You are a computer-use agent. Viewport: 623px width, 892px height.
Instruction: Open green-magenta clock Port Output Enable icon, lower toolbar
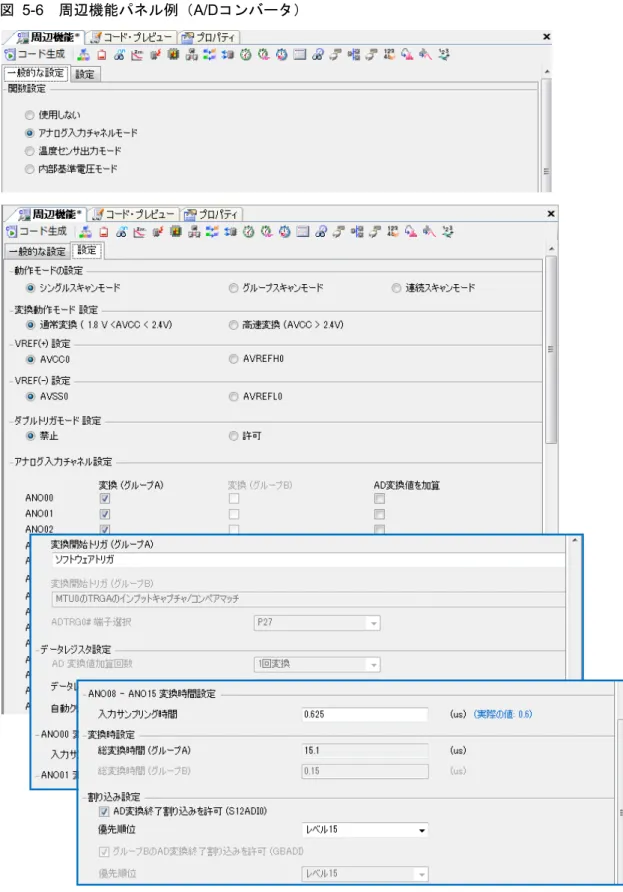266,232
